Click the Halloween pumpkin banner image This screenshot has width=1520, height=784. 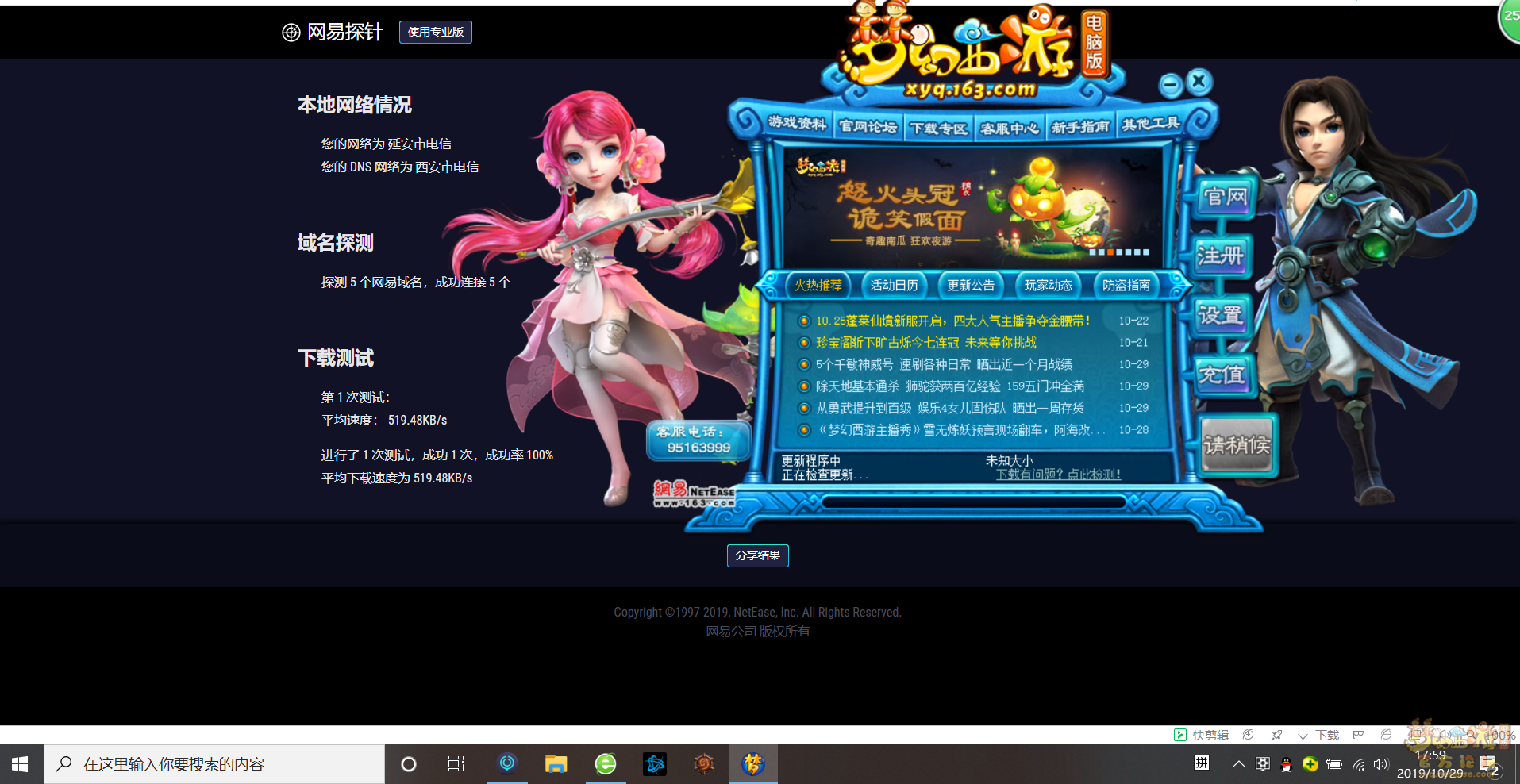(x=972, y=208)
